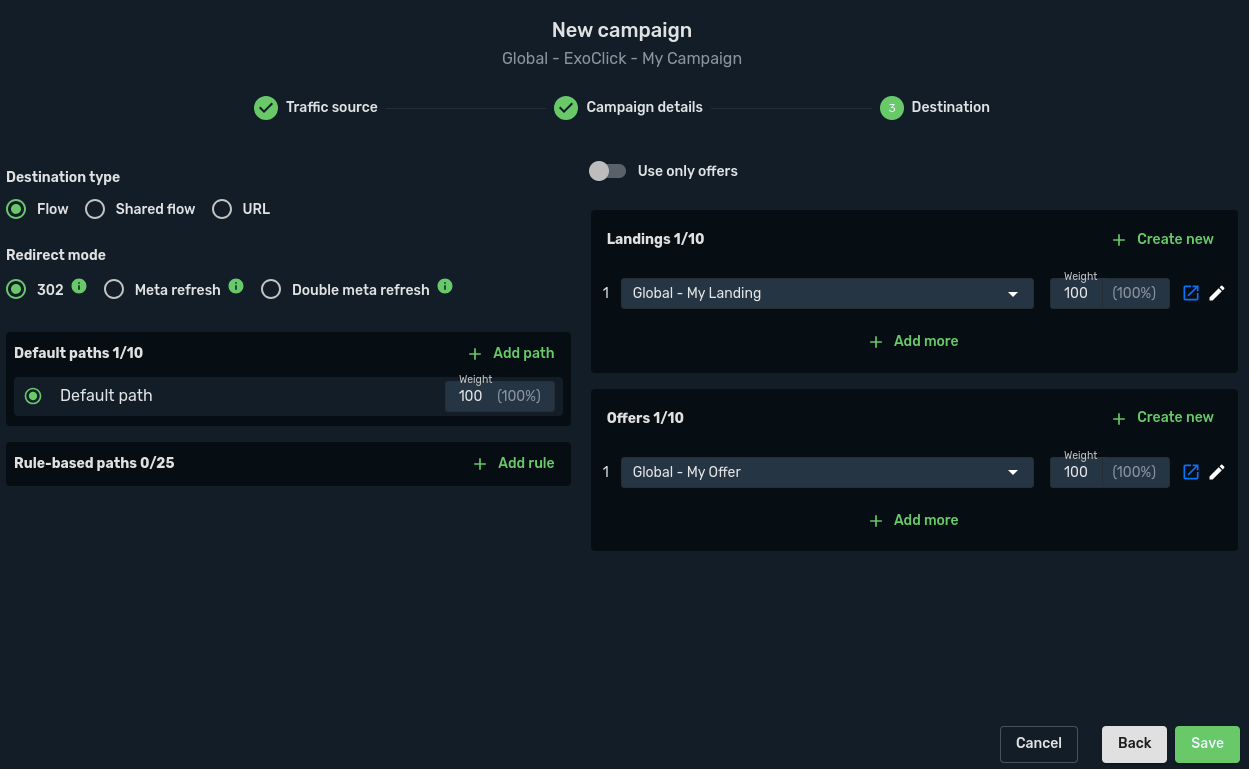Click Traffic source green checkmark step icon
This screenshot has width=1249, height=769.
266,108
